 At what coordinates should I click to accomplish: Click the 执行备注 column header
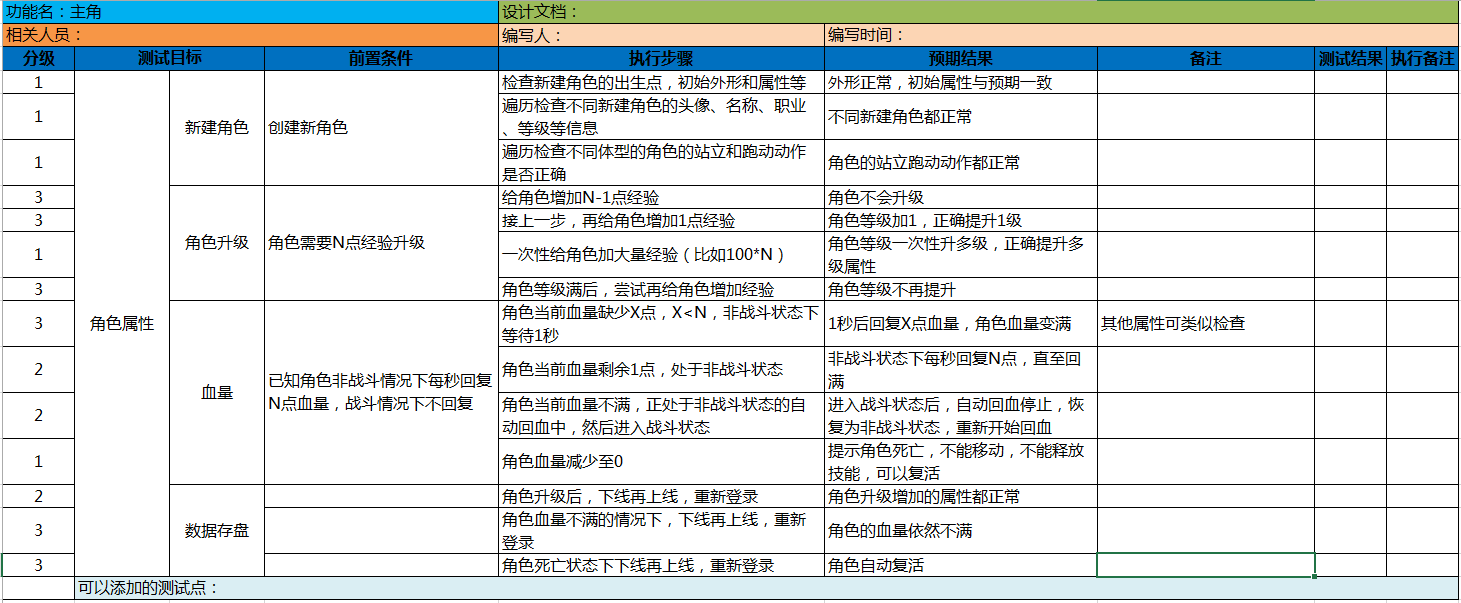click(x=1422, y=58)
